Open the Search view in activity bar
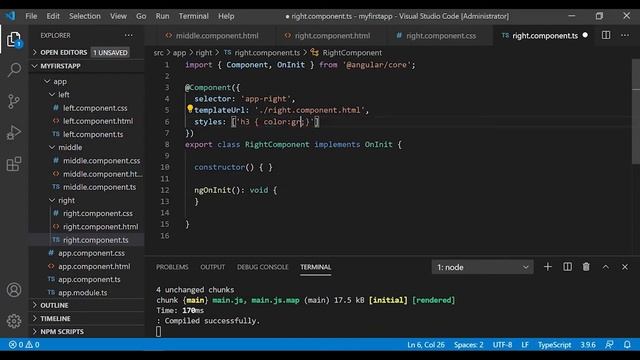This screenshot has height=360, width=640. (x=14, y=70)
